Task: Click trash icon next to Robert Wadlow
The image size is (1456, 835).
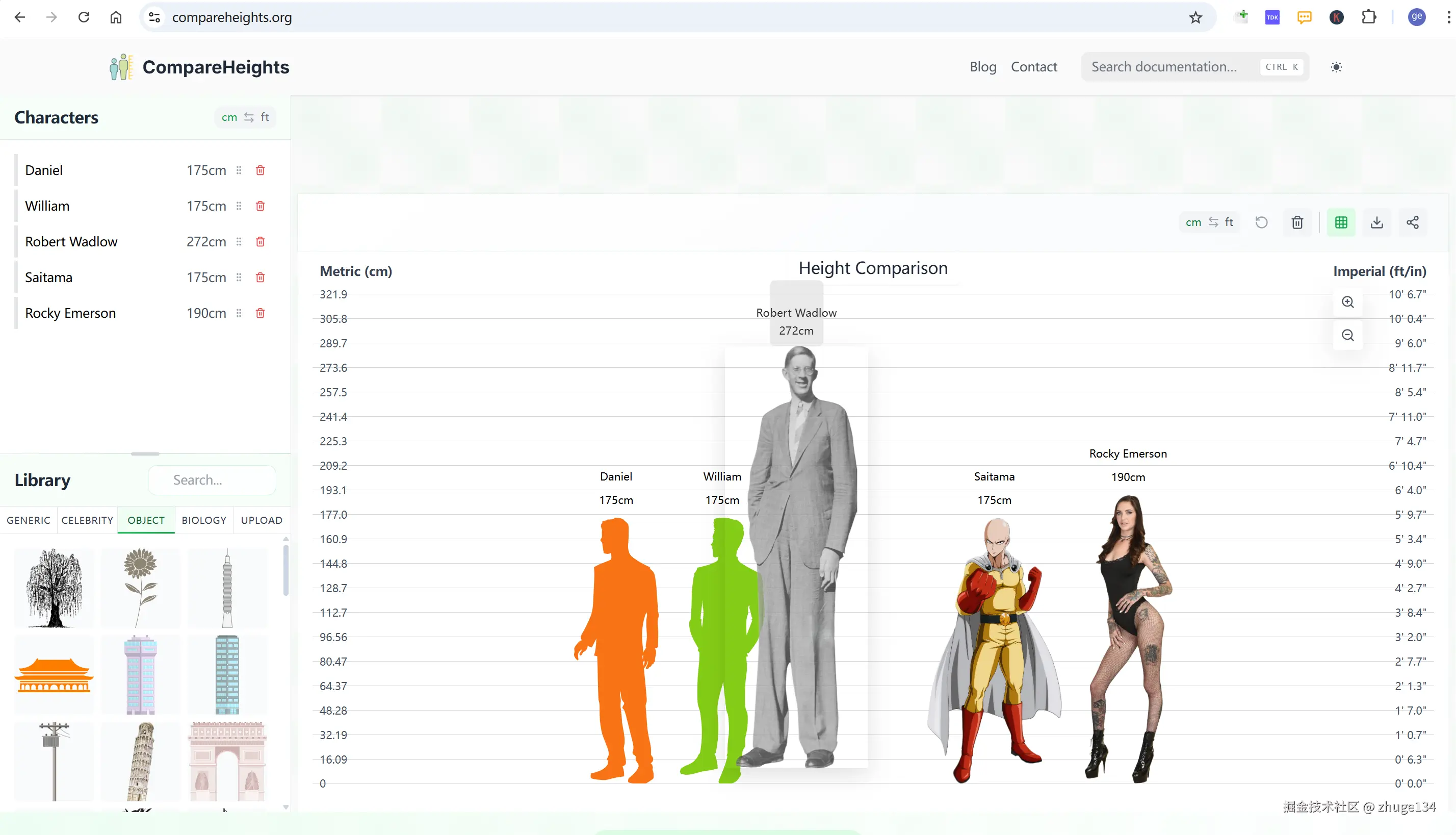Action: pos(260,241)
